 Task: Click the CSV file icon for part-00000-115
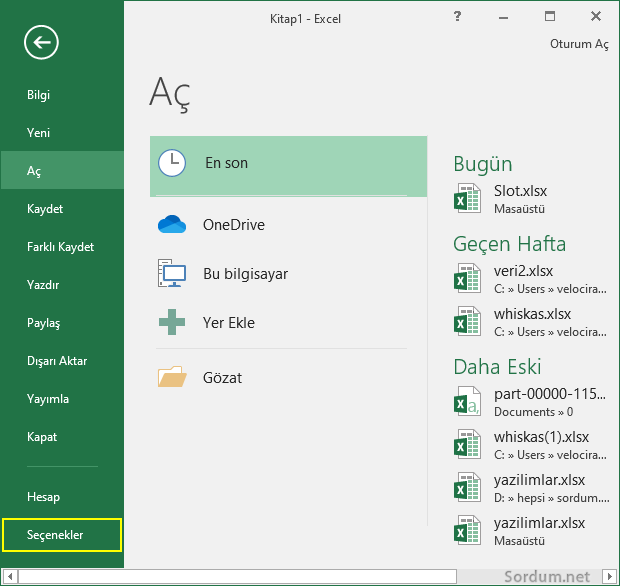coord(467,401)
